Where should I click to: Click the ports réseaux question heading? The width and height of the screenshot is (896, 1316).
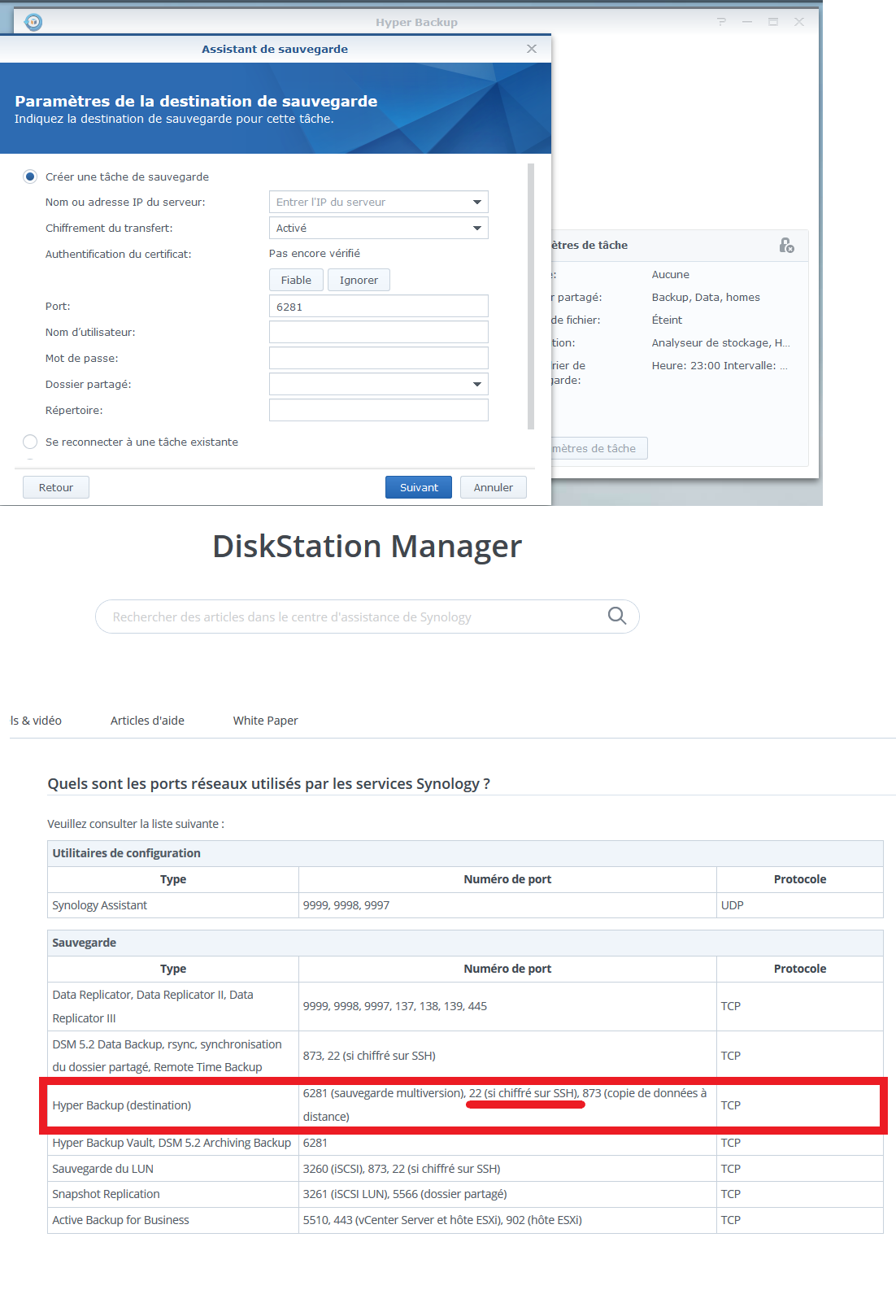(x=268, y=783)
